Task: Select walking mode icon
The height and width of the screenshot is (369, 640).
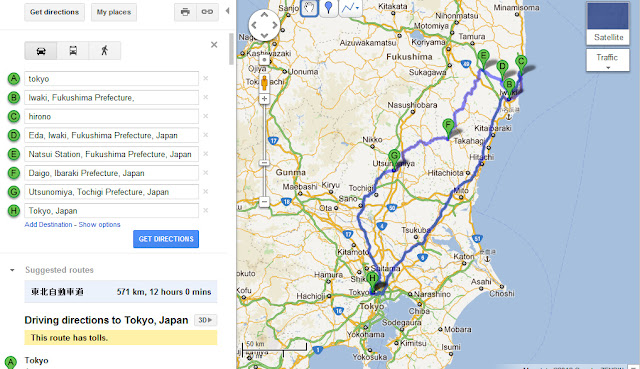Action: tap(104, 51)
